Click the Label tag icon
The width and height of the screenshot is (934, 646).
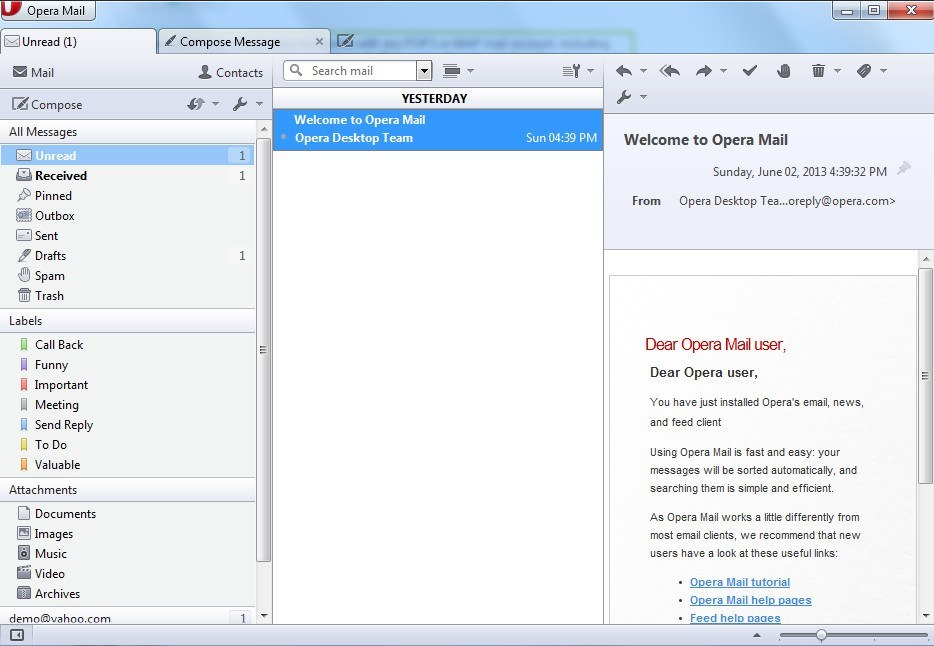pos(864,71)
